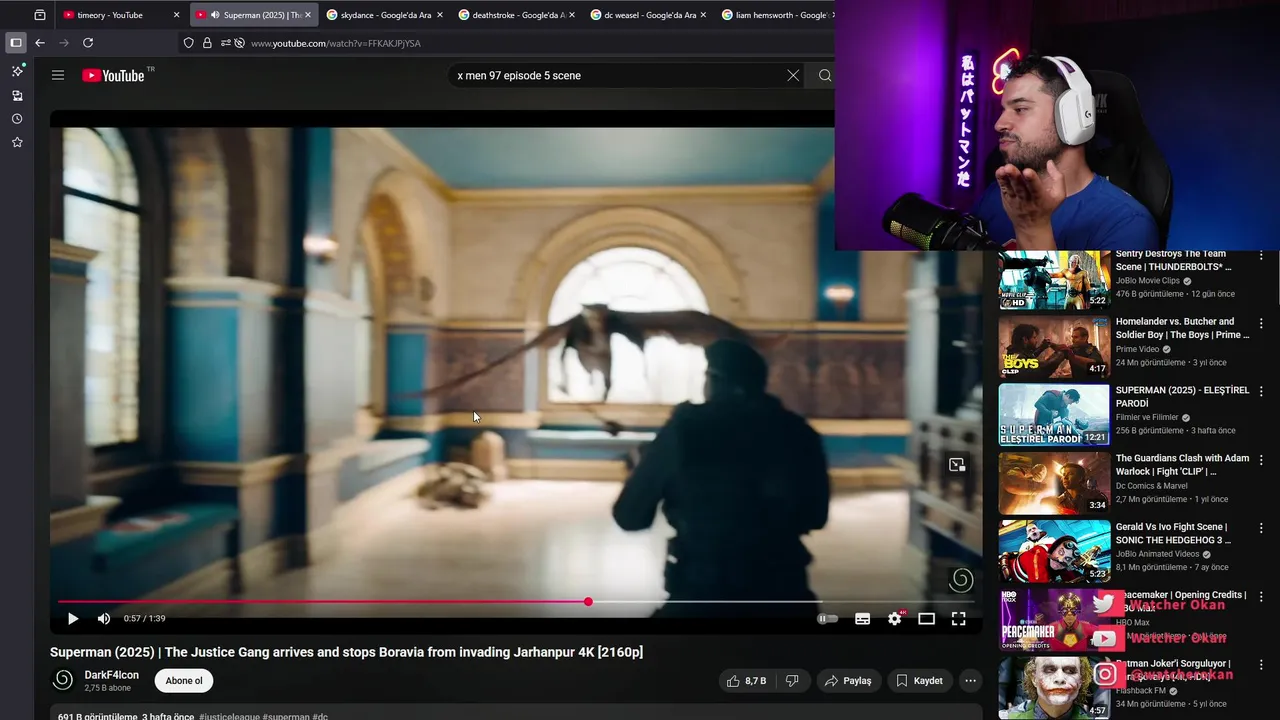Reload the page with refresh icon
The image size is (1280, 720).
(88, 43)
